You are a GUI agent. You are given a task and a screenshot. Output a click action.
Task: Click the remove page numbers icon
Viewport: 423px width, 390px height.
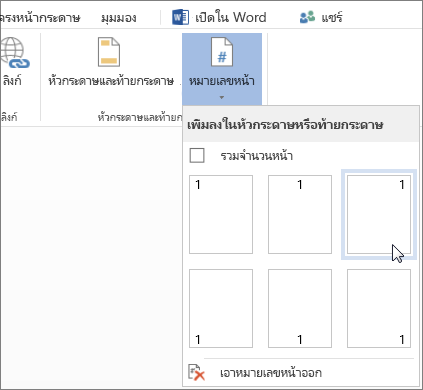[196, 372]
